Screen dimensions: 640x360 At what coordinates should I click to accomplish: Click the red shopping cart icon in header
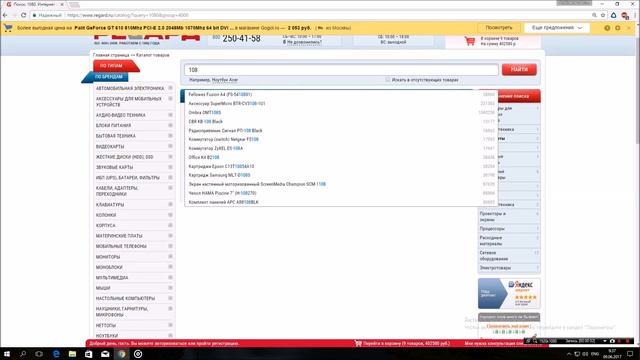pos(469,41)
